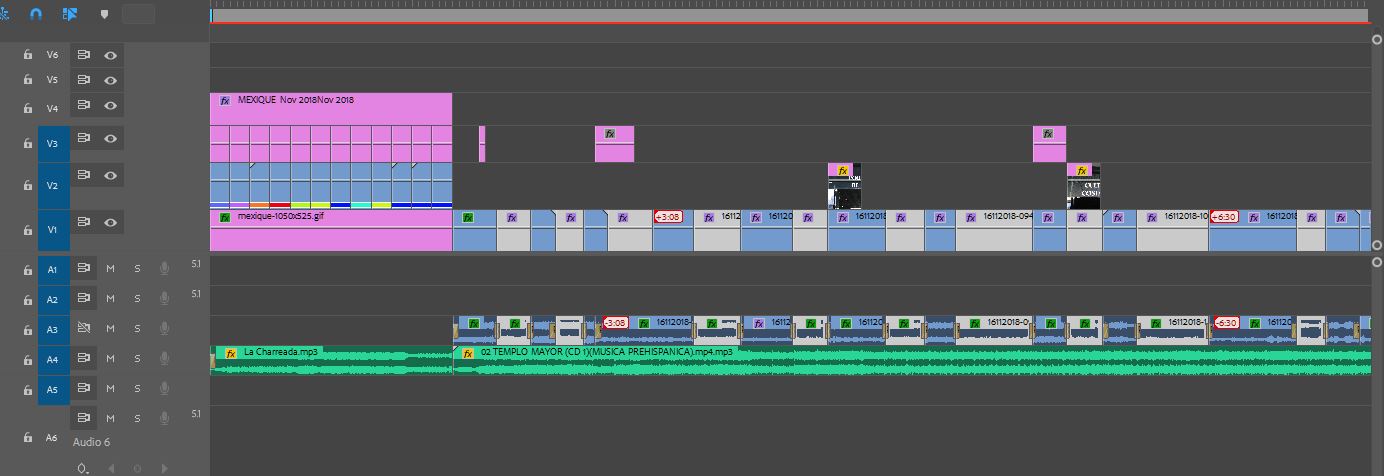Viewport: 1384px width, 476px height.
Task: Solo track A2 with S button
Action: 137,298
